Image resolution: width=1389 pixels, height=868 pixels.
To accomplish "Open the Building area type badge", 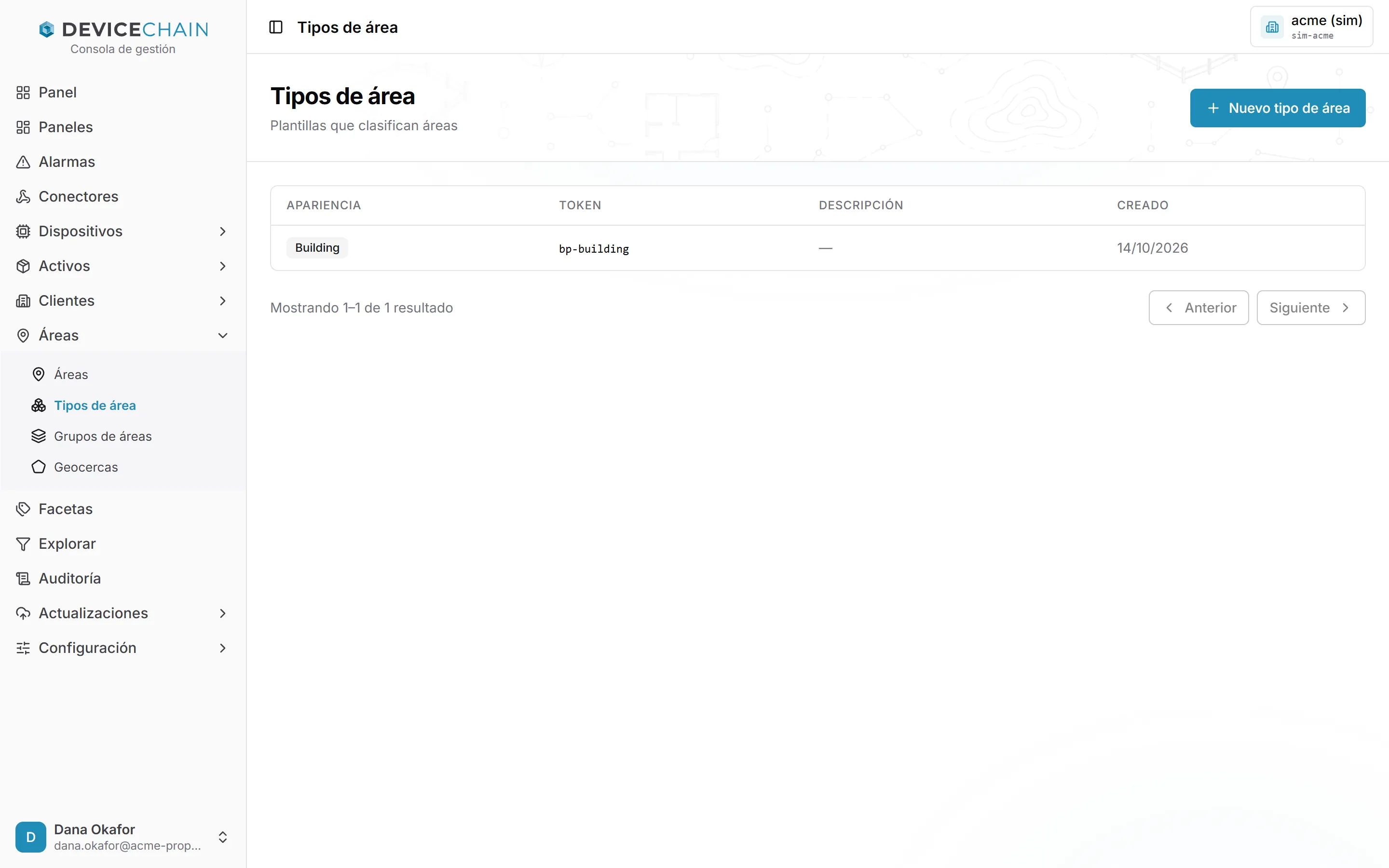I will point(317,247).
